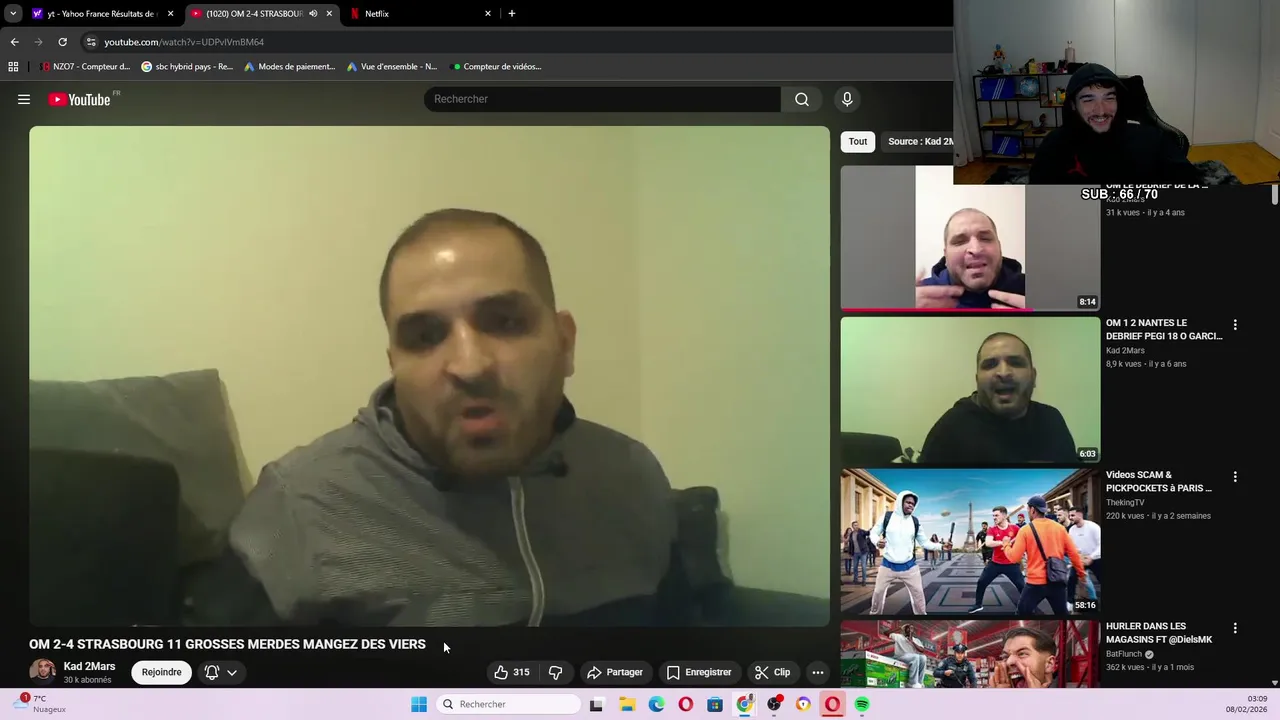The width and height of the screenshot is (1280, 720).
Task: Open the 'sbc hybrid pays' bookmark
Action: 187,67
